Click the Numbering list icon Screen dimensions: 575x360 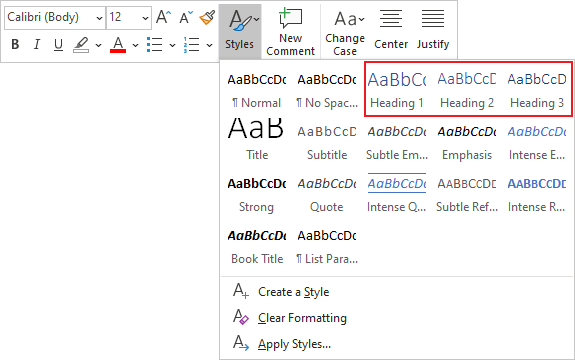[x=191, y=44]
